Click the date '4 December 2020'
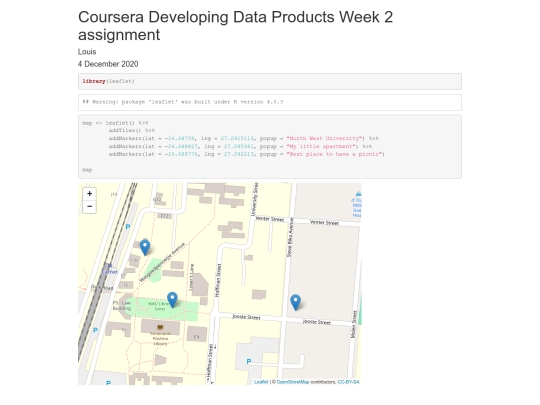 pos(108,64)
